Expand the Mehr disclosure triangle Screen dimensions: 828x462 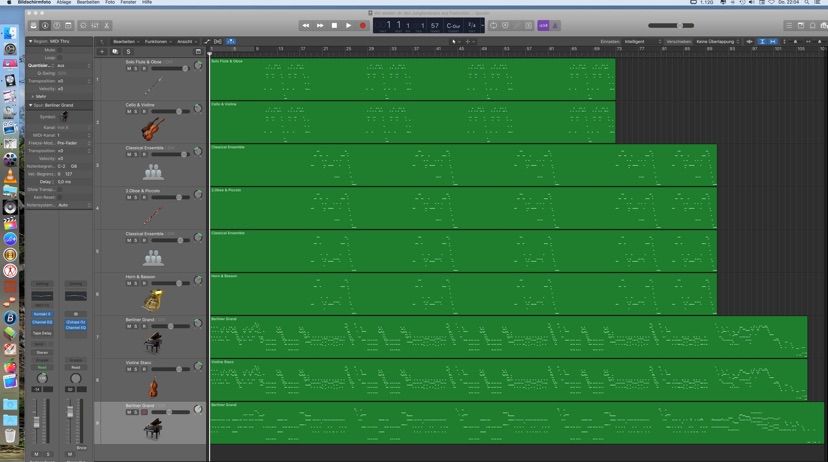[x=32, y=97]
